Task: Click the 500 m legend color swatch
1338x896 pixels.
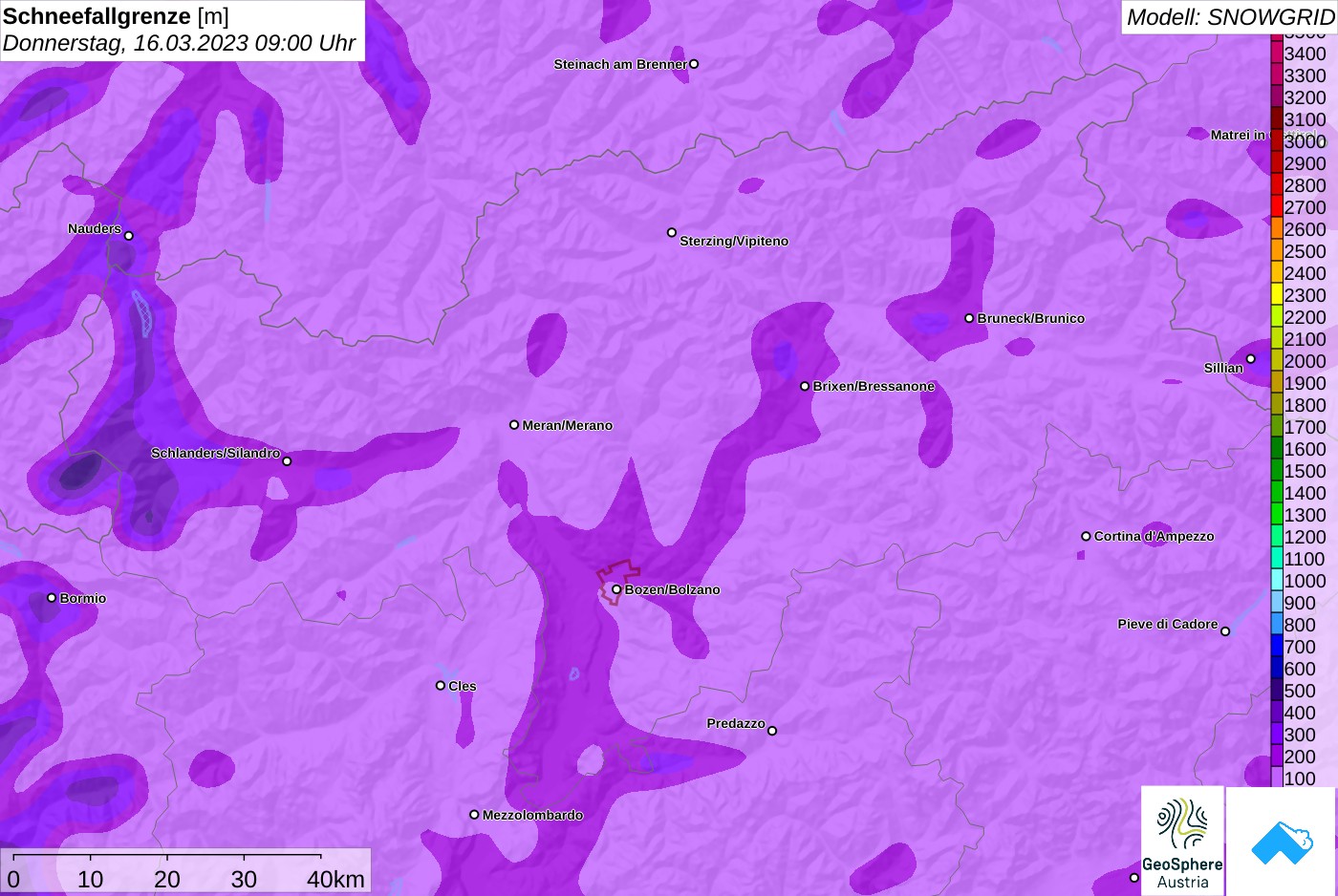Action: tap(1277, 690)
